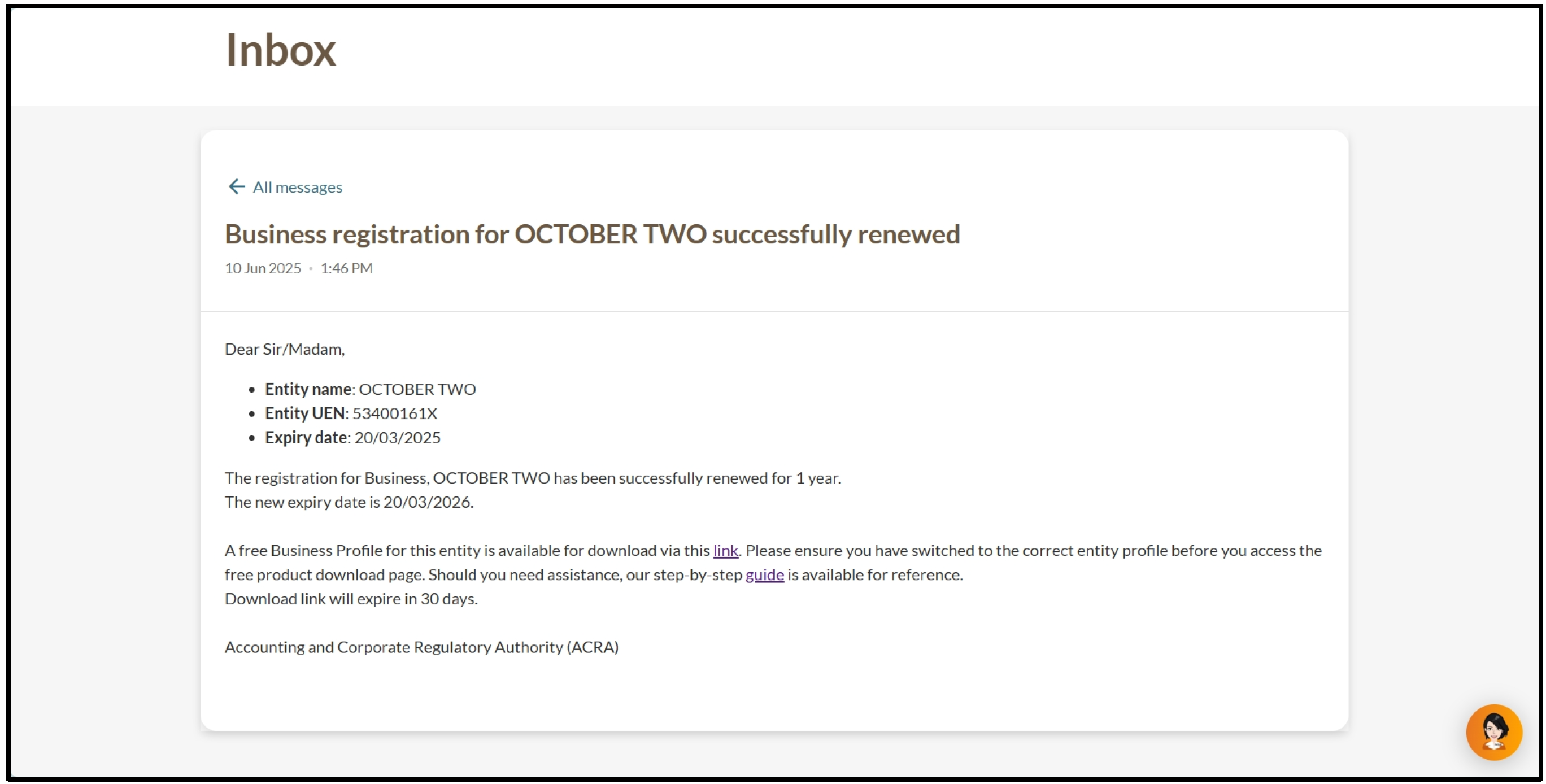Click the entity name value OCTOBER TWO
This screenshot has height=784, width=1546.
pos(417,390)
